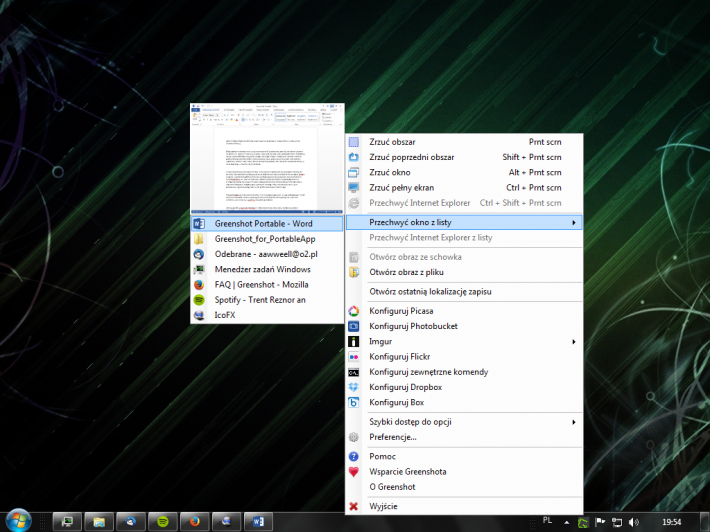Image resolution: width=710 pixels, height=532 pixels.
Task: Select IcoFX window entry
Action: 267,315
